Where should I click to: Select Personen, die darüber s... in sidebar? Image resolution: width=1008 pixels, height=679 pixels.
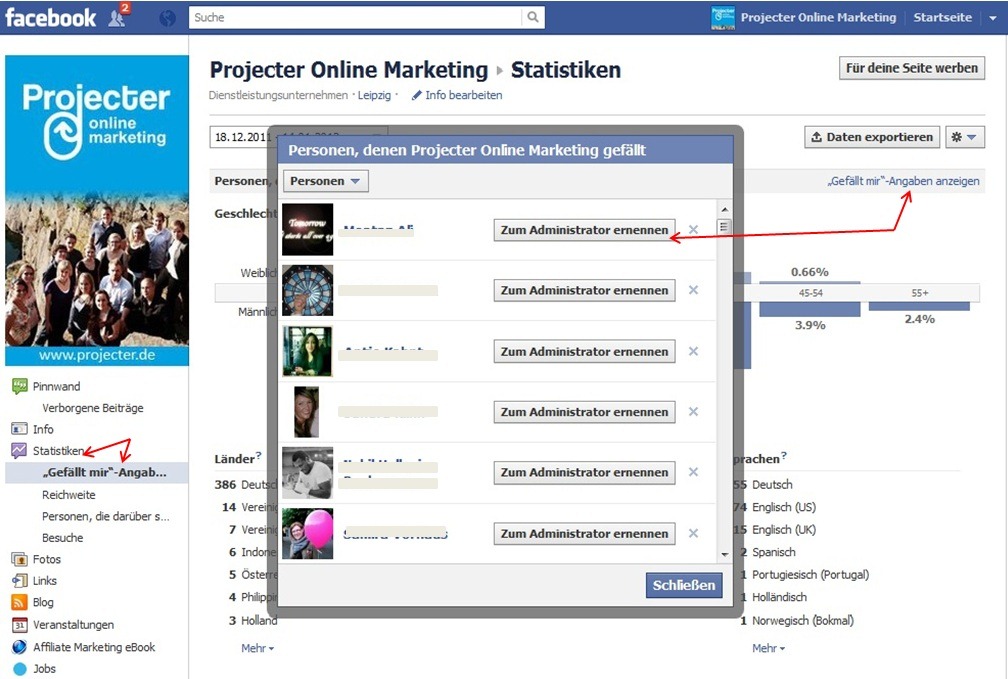[106, 516]
